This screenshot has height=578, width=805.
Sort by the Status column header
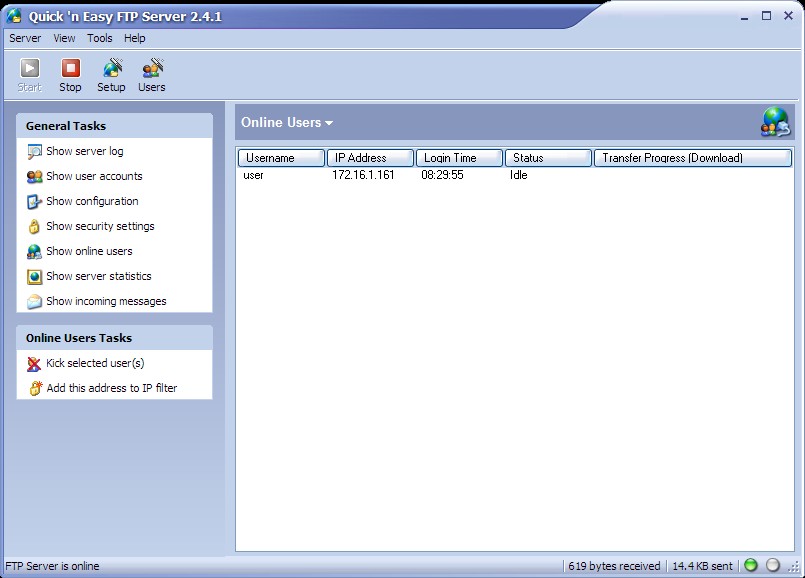tap(548, 158)
